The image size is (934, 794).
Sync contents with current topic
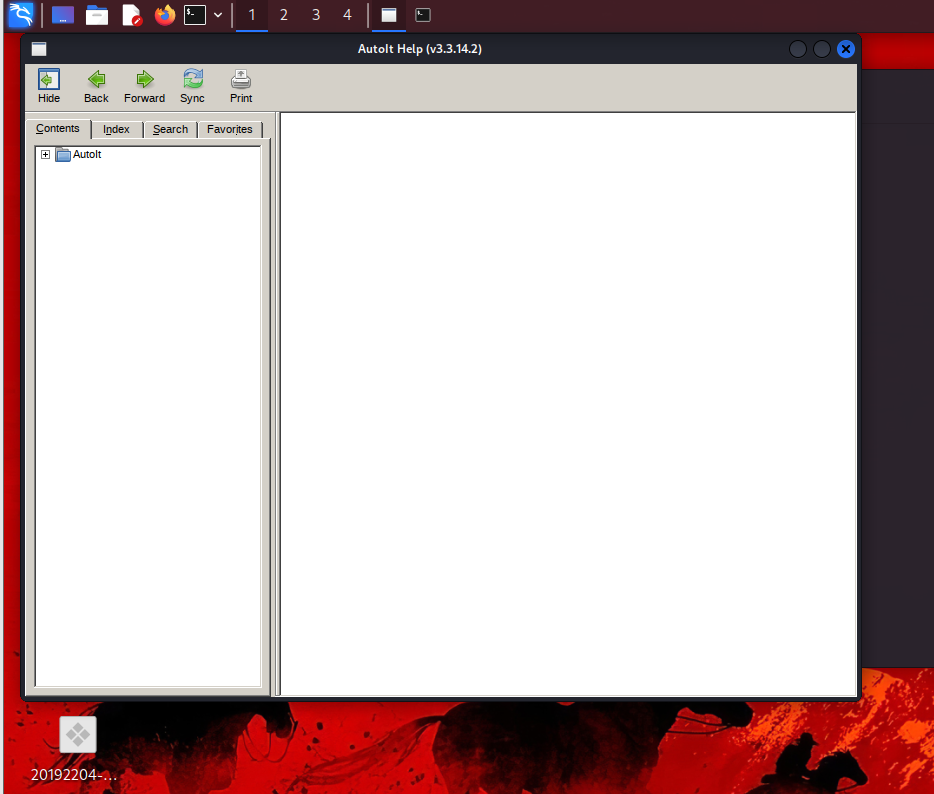[x=192, y=86]
